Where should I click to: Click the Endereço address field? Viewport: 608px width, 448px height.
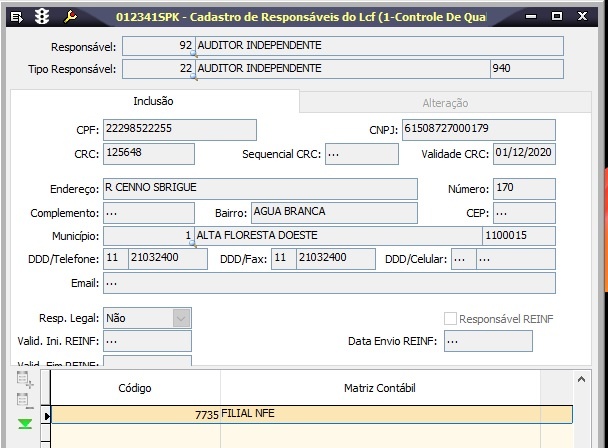[x=260, y=189]
